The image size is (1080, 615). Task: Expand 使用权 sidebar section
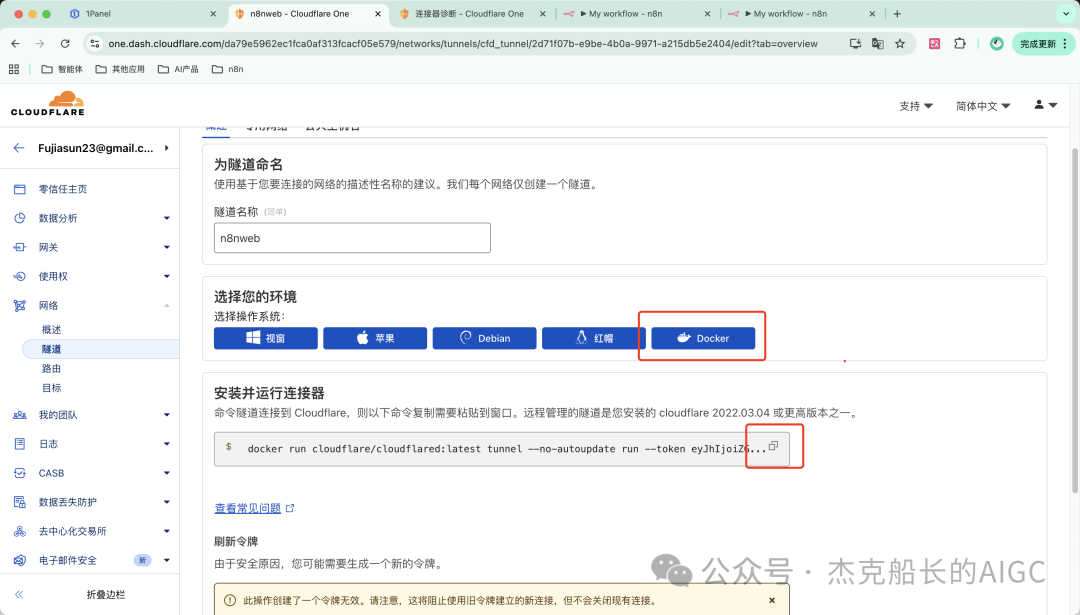click(x=90, y=276)
